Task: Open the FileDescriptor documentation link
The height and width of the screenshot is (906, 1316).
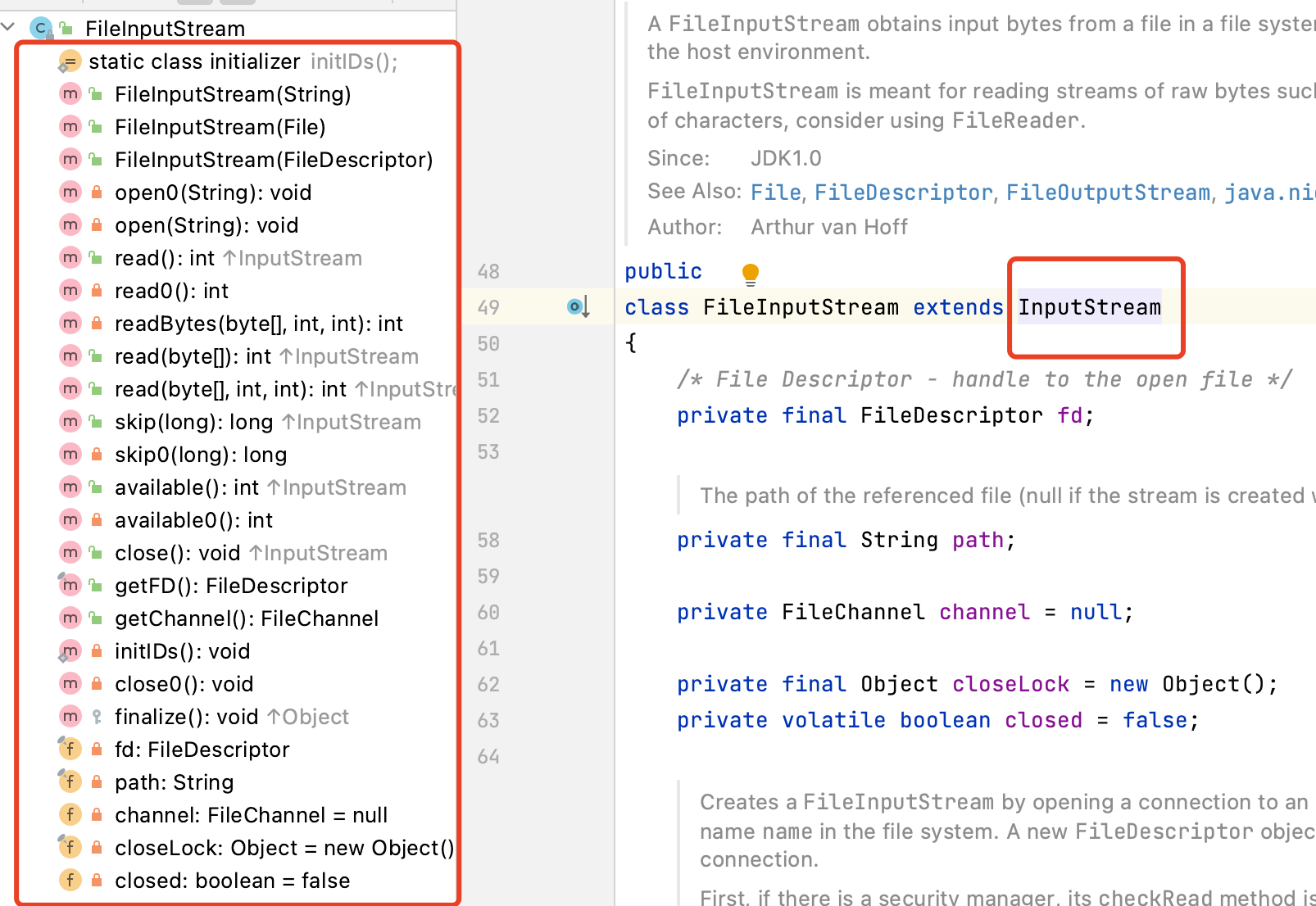Action: 903,193
